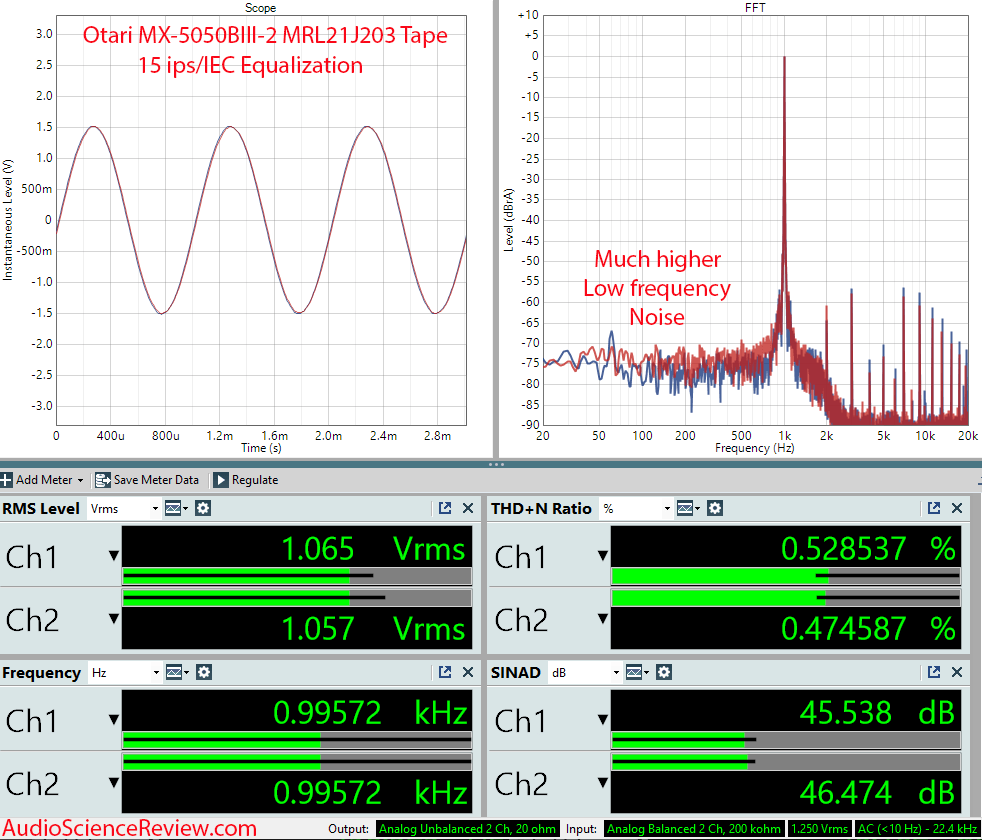Click the panel splitter grip dots
Image resolution: width=982 pixels, height=840 pixels.
click(496, 465)
